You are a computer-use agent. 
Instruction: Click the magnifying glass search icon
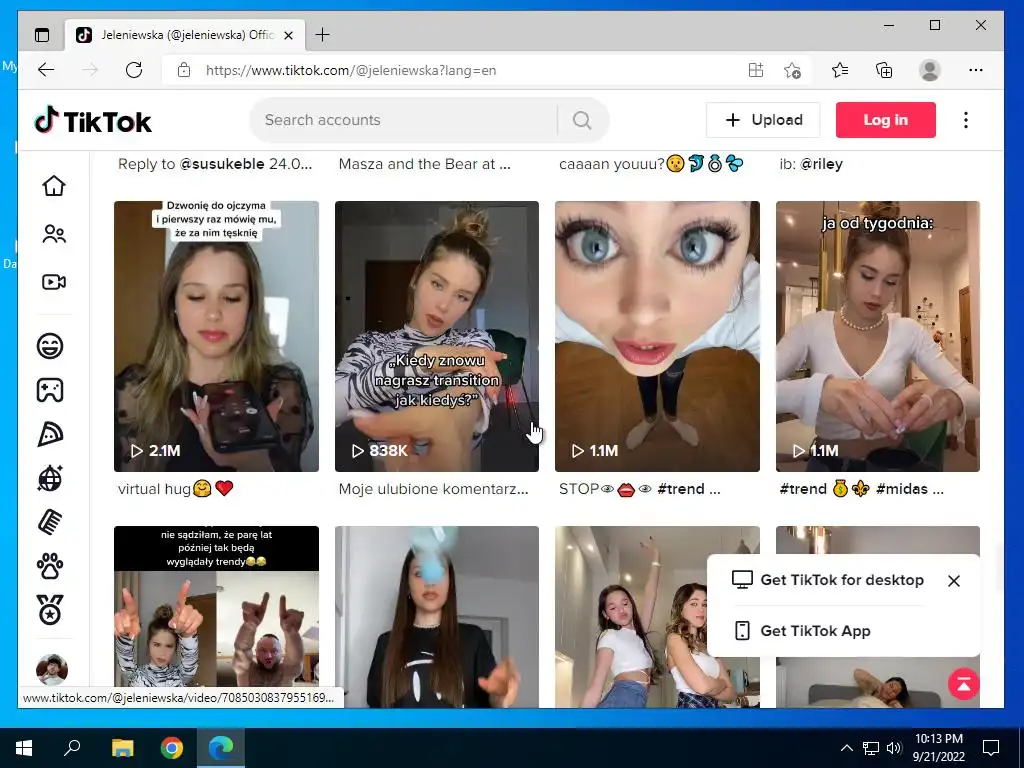(x=582, y=120)
